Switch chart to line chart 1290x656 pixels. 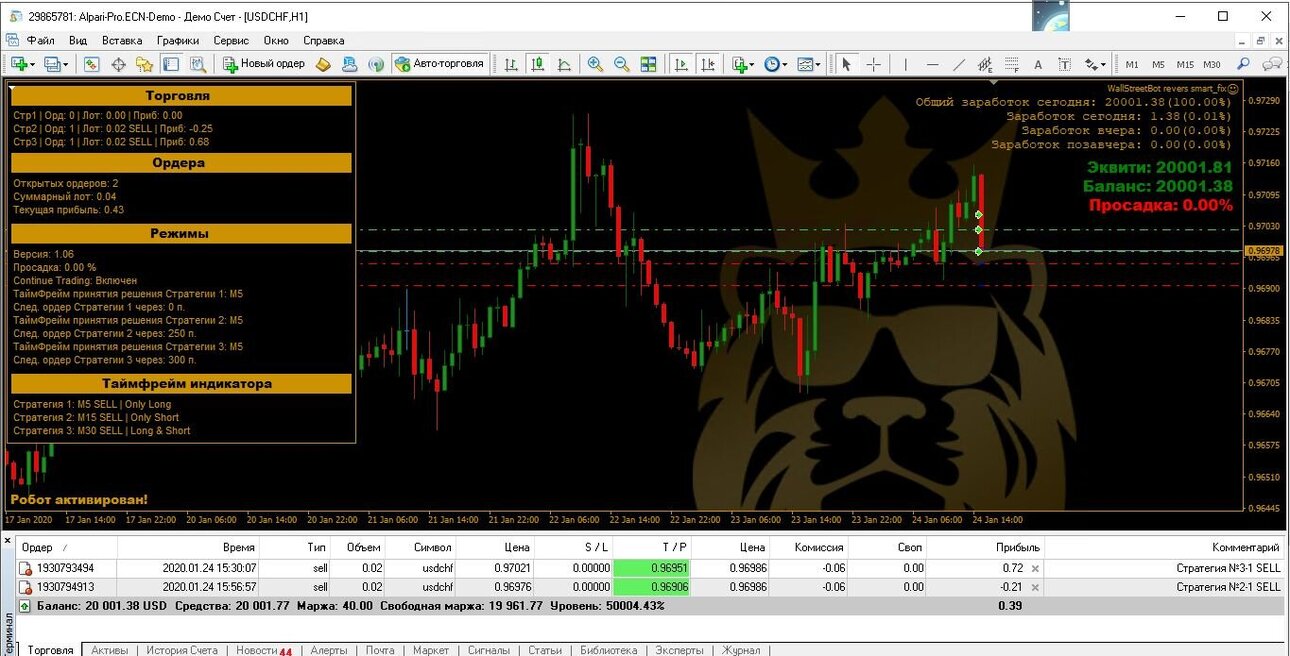564,64
